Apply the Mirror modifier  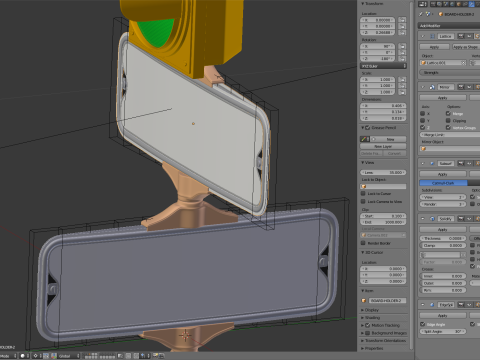pos(443,98)
